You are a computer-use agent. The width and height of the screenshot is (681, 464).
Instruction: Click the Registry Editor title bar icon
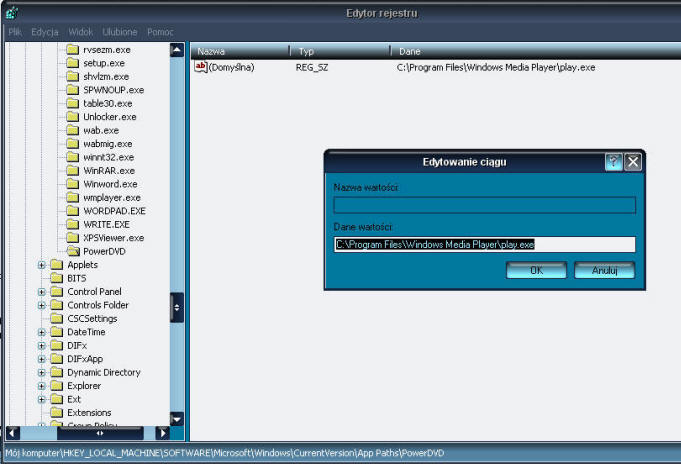pyautogui.click(x=10, y=13)
